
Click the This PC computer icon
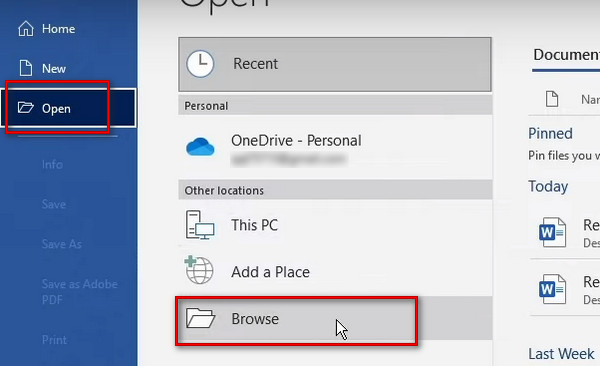tap(200, 225)
